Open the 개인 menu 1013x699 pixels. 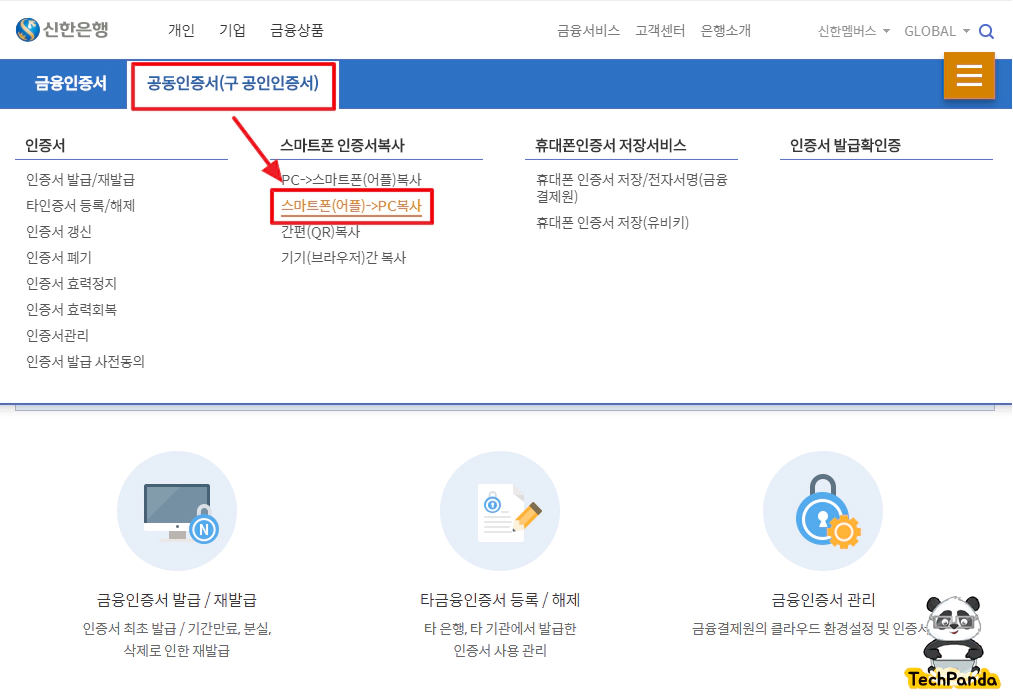point(181,31)
